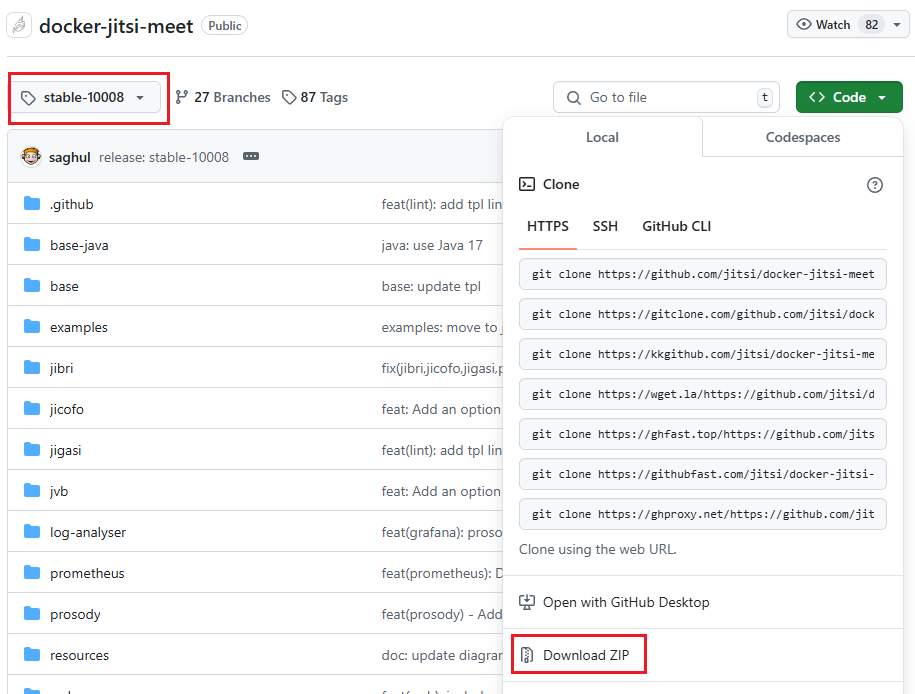Click the Go to file search field
The width and height of the screenshot is (915, 694).
666,97
